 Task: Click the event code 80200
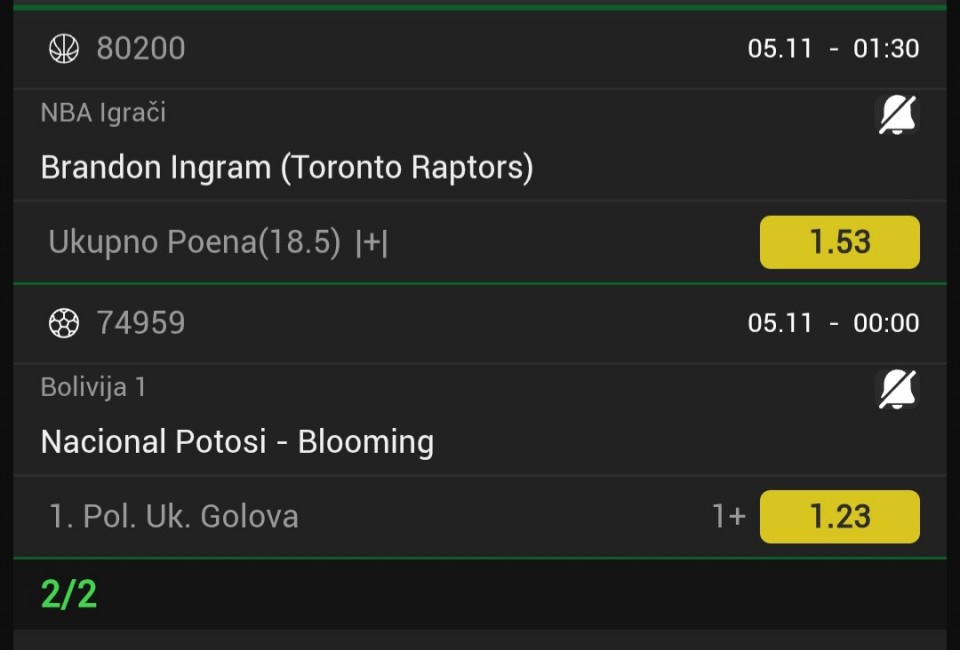coord(141,49)
